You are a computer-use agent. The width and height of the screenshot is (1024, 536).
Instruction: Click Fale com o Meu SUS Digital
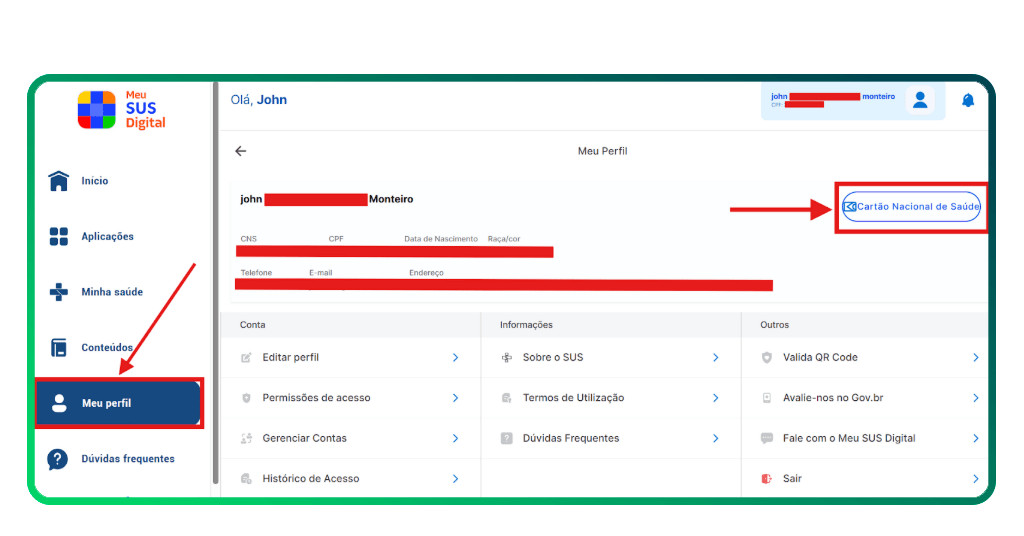point(849,438)
